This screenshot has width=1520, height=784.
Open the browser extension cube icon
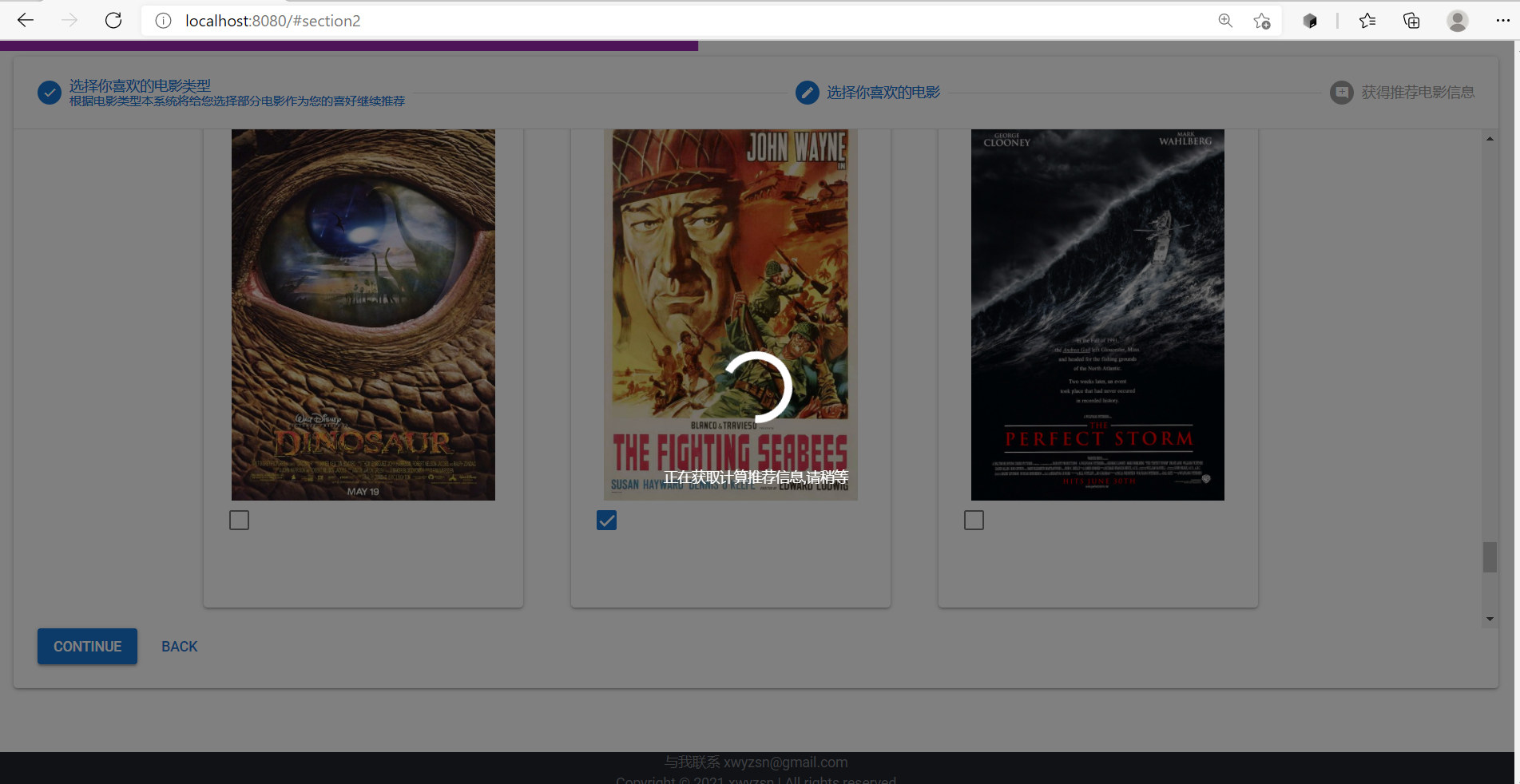point(1310,21)
